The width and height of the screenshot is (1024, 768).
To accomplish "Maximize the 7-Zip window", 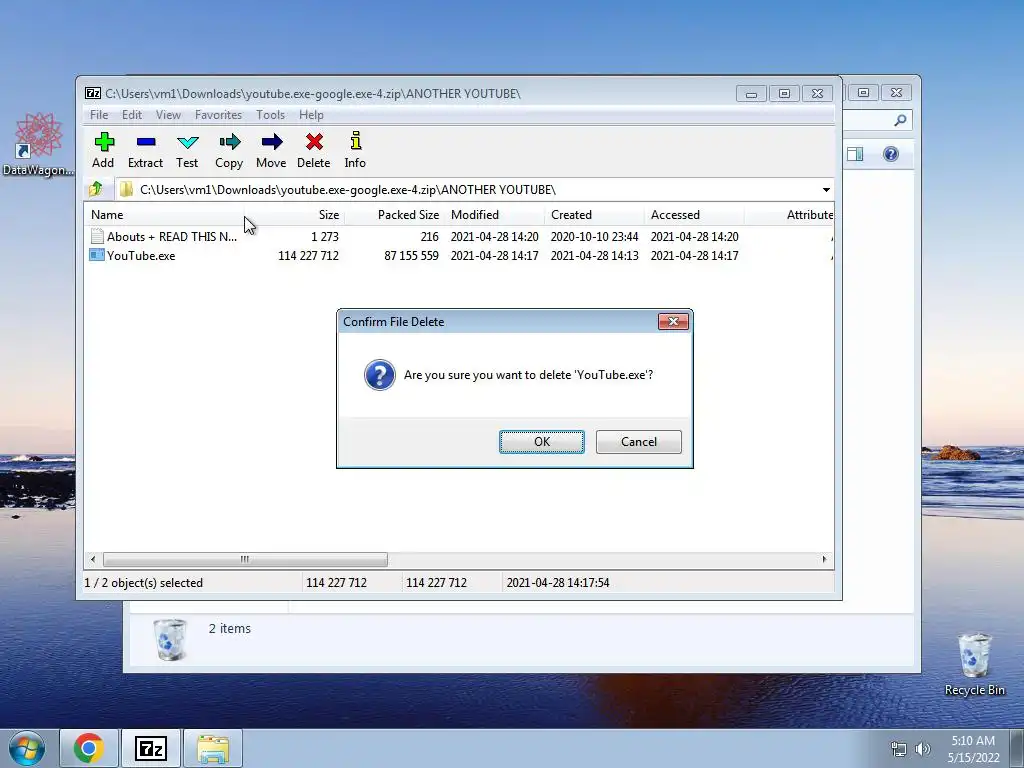I will [784, 93].
